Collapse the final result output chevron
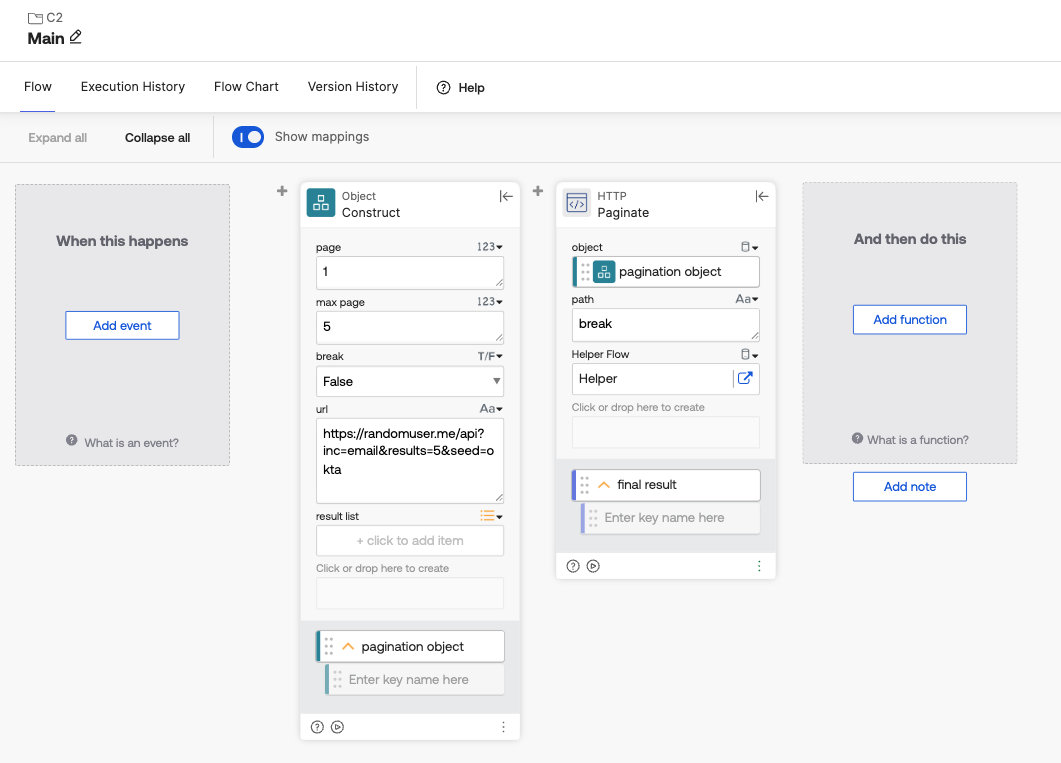1061x763 pixels. coord(604,485)
